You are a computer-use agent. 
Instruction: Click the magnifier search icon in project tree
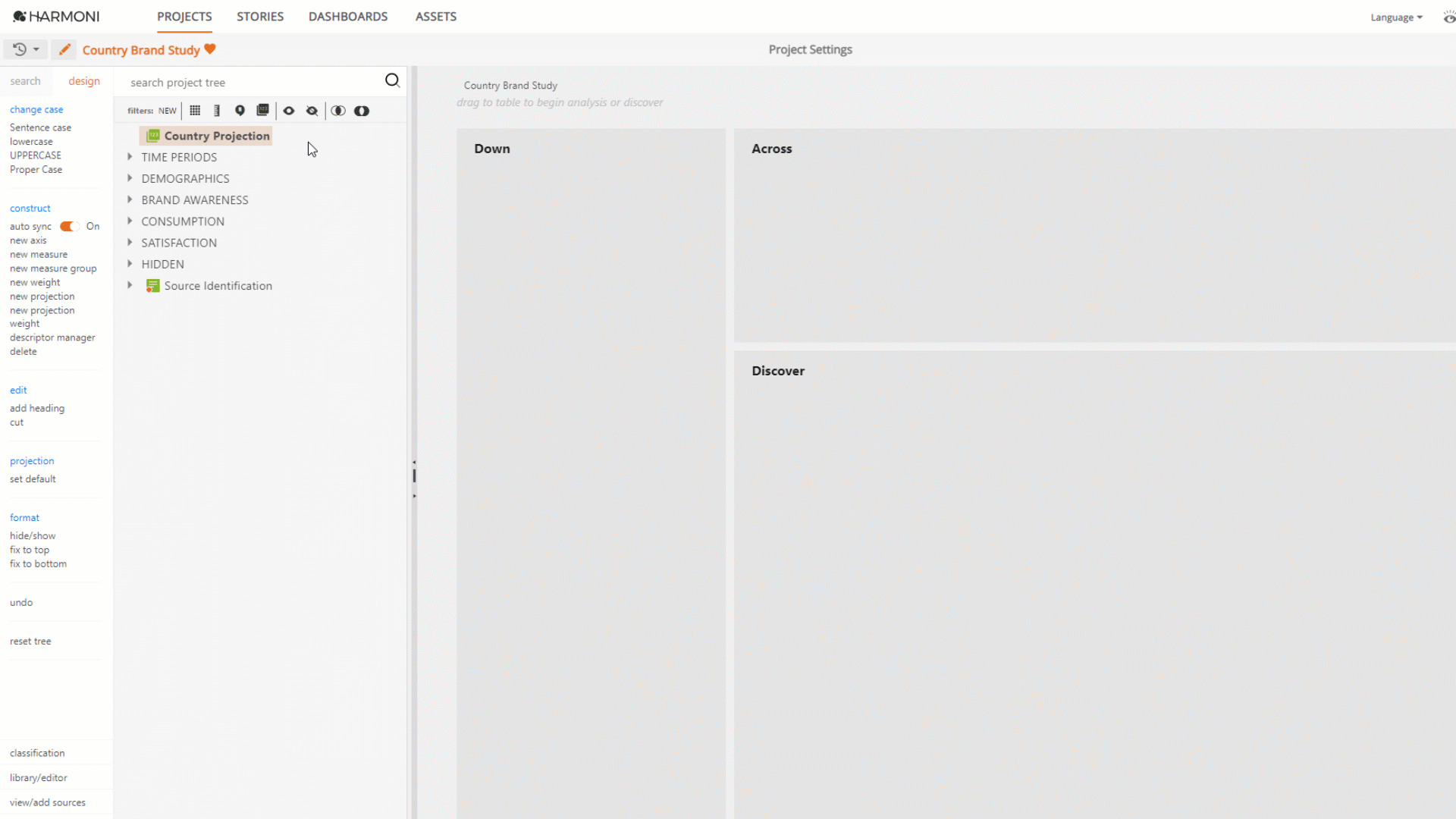[x=392, y=80]
